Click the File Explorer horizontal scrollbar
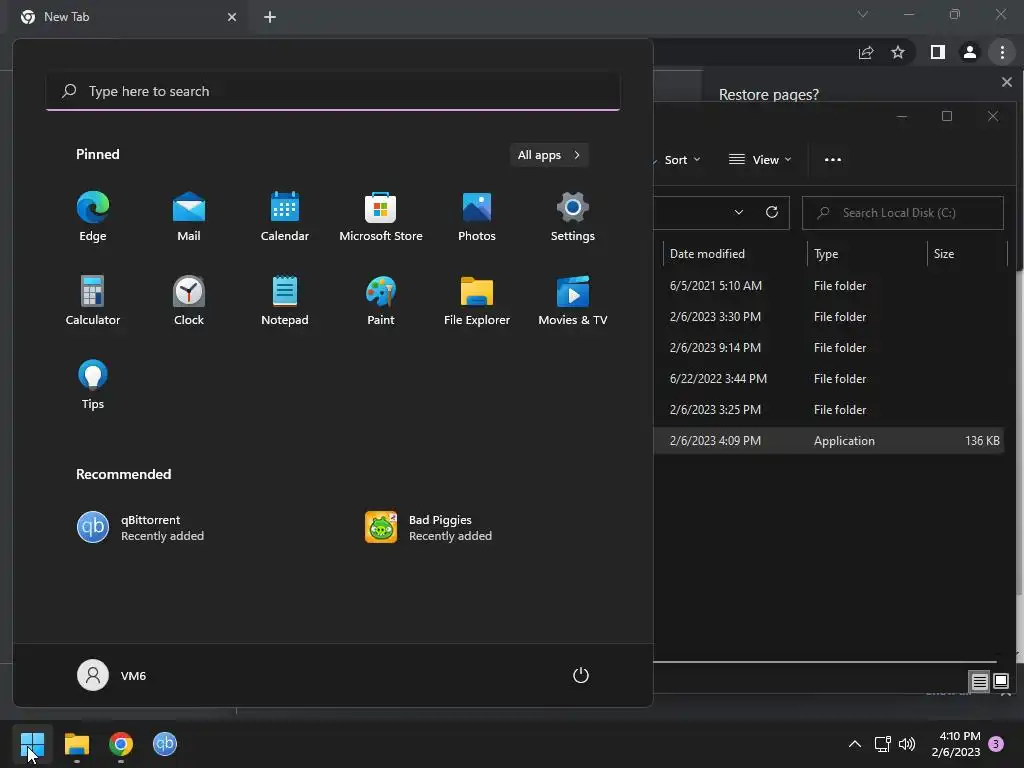Viewport: 1024px width, 768px height. click(x=825, y=662)
